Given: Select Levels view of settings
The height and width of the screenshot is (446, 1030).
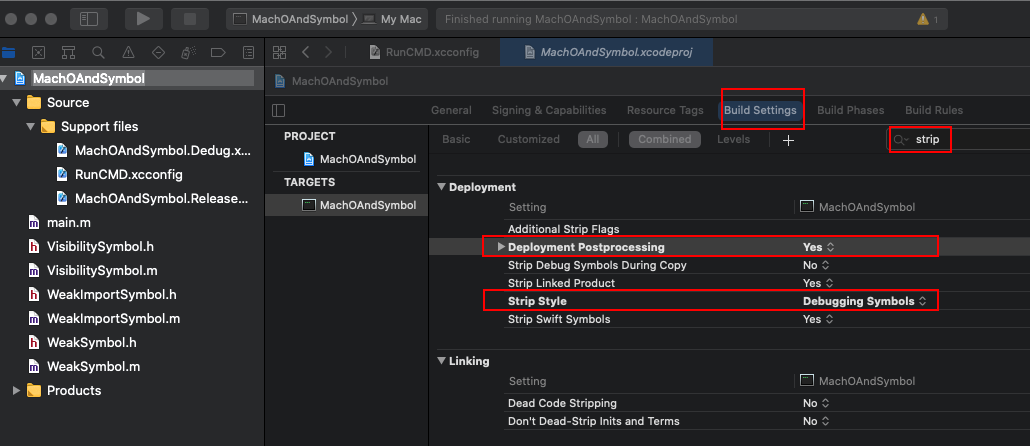Looking at the screenshot, I should point(734,139).
